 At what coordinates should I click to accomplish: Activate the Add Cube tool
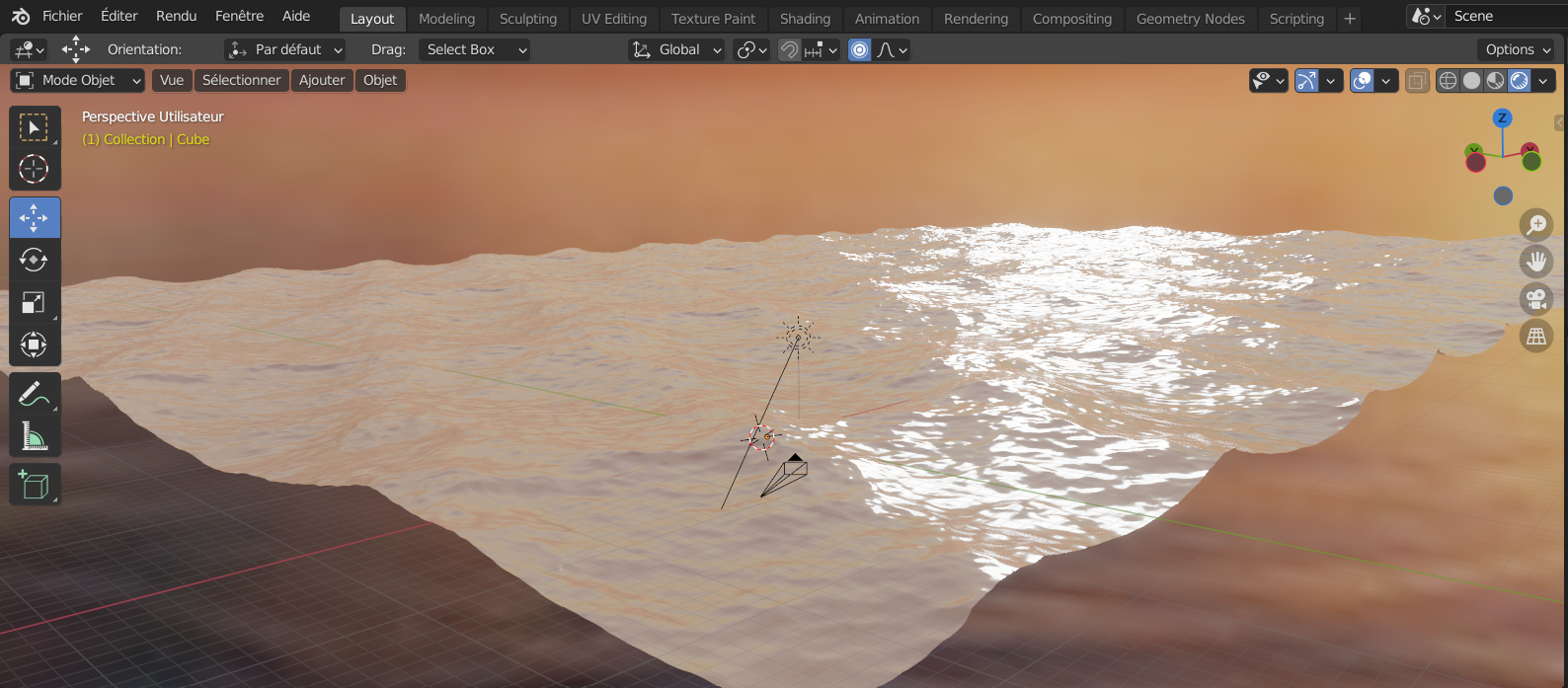tap(35, 485)
